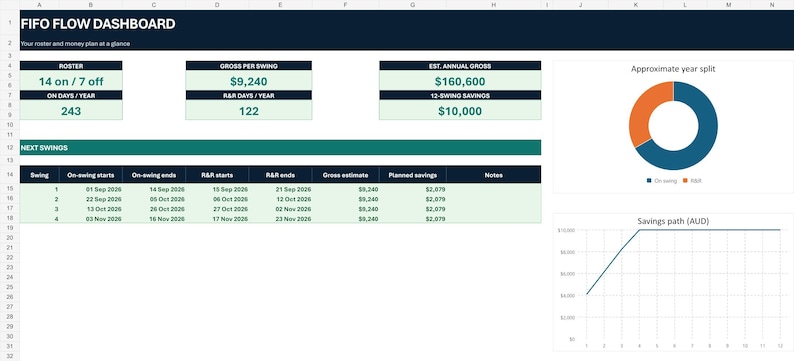Screen dimensions: 794x361
Task: Select the EST. ANNUAL GROSS header
Action: tap(460, 66)
